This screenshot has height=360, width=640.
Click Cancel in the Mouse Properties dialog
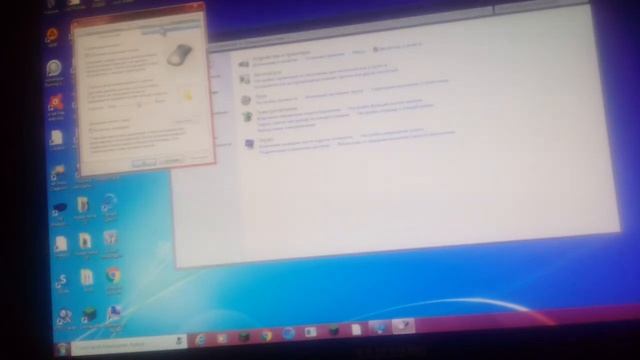coord(171,161)
